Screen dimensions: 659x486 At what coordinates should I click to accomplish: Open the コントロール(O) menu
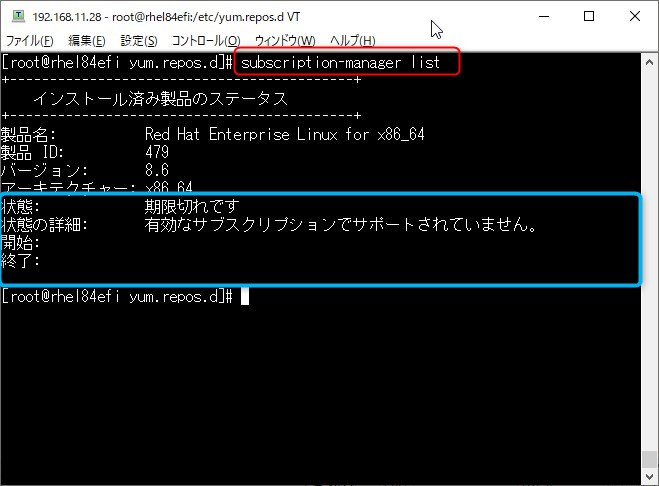pos(206,40)
